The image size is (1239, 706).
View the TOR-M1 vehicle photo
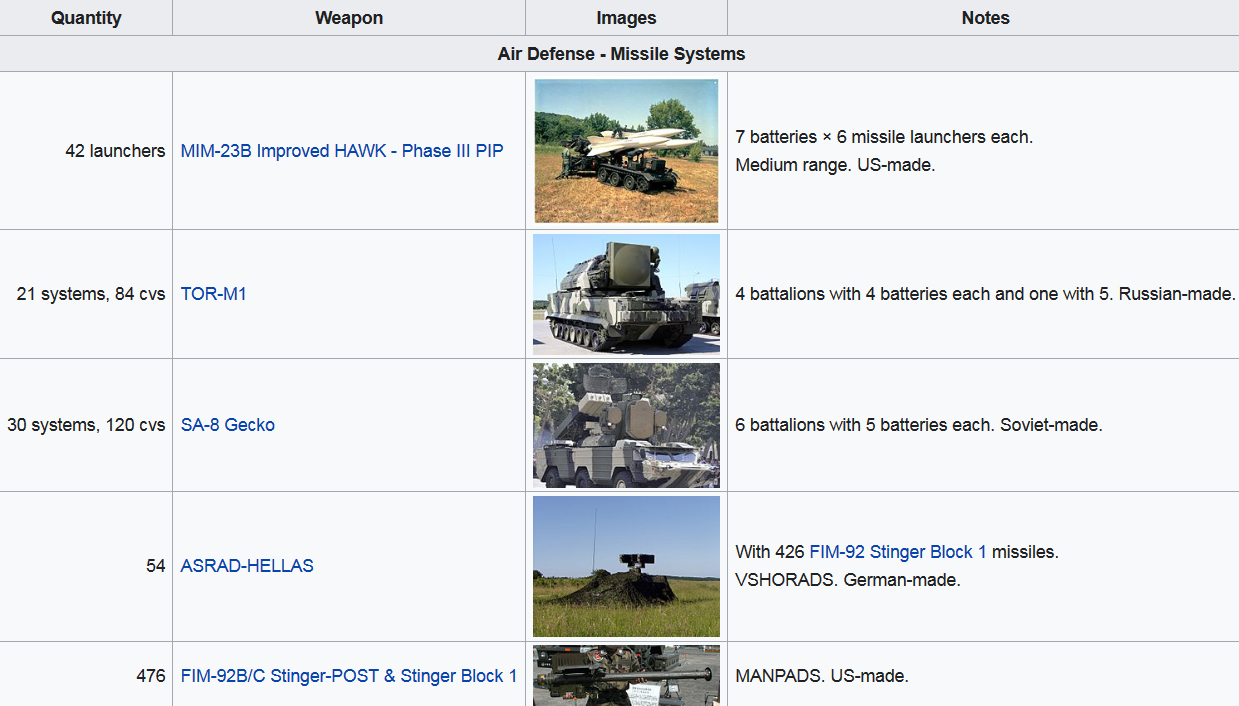point(626,294)
